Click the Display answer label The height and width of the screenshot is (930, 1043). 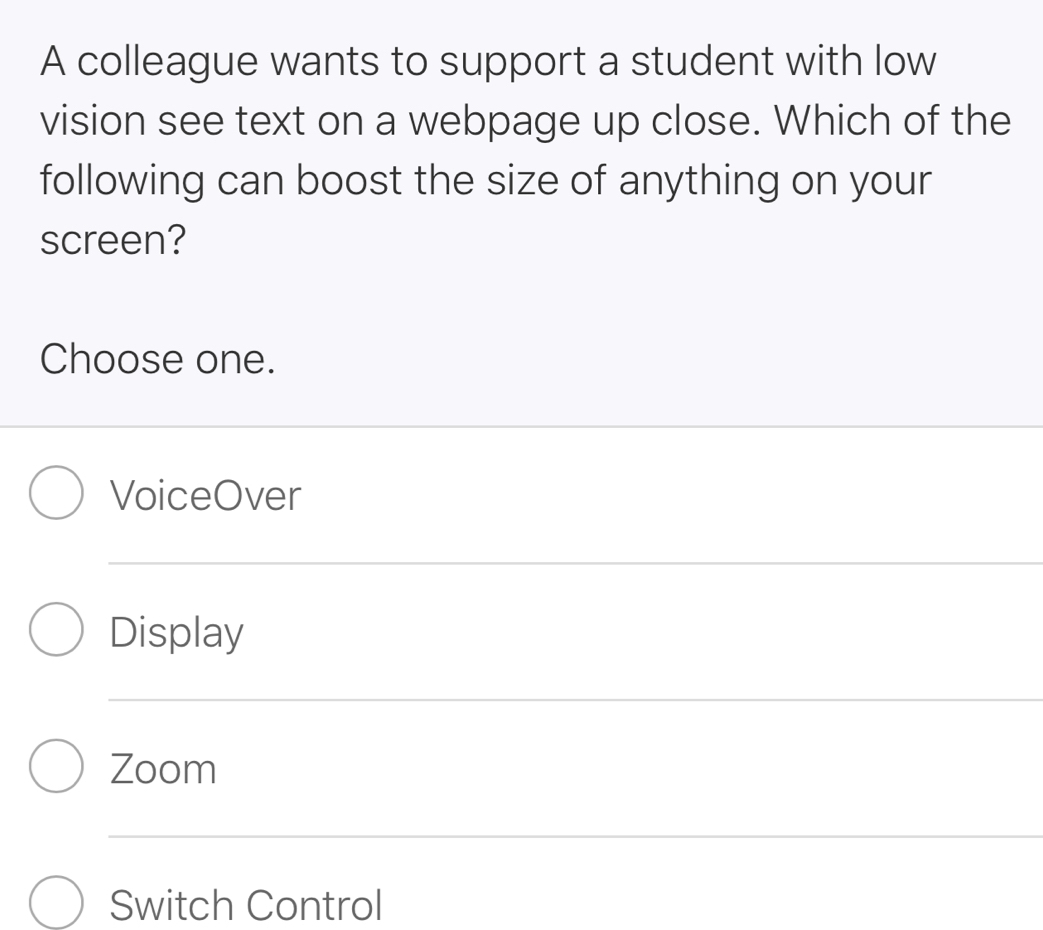176,631
